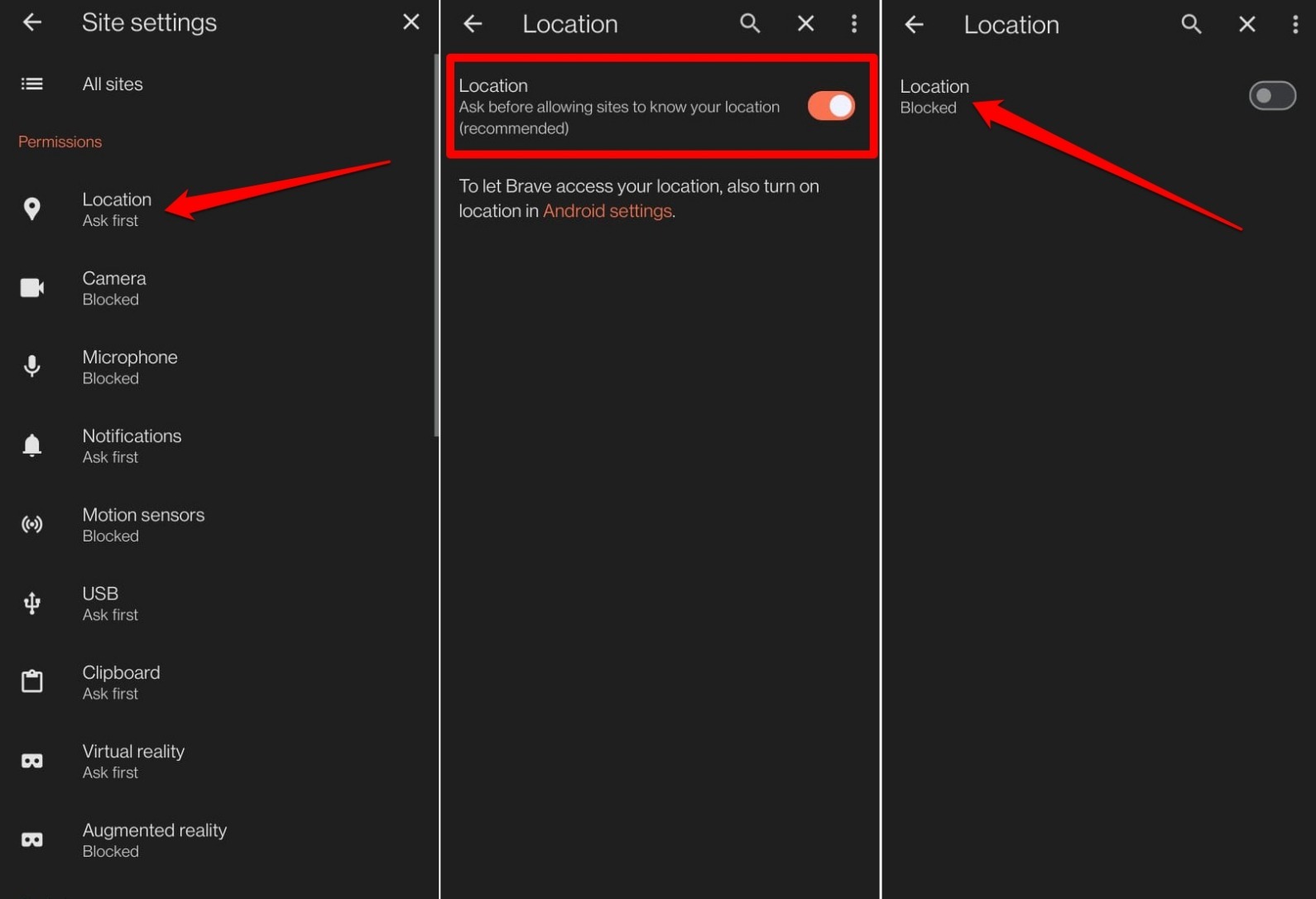Open more options in enabled Location screen
The width and height of the screenshot is (1316, 899).
(854, 24)
